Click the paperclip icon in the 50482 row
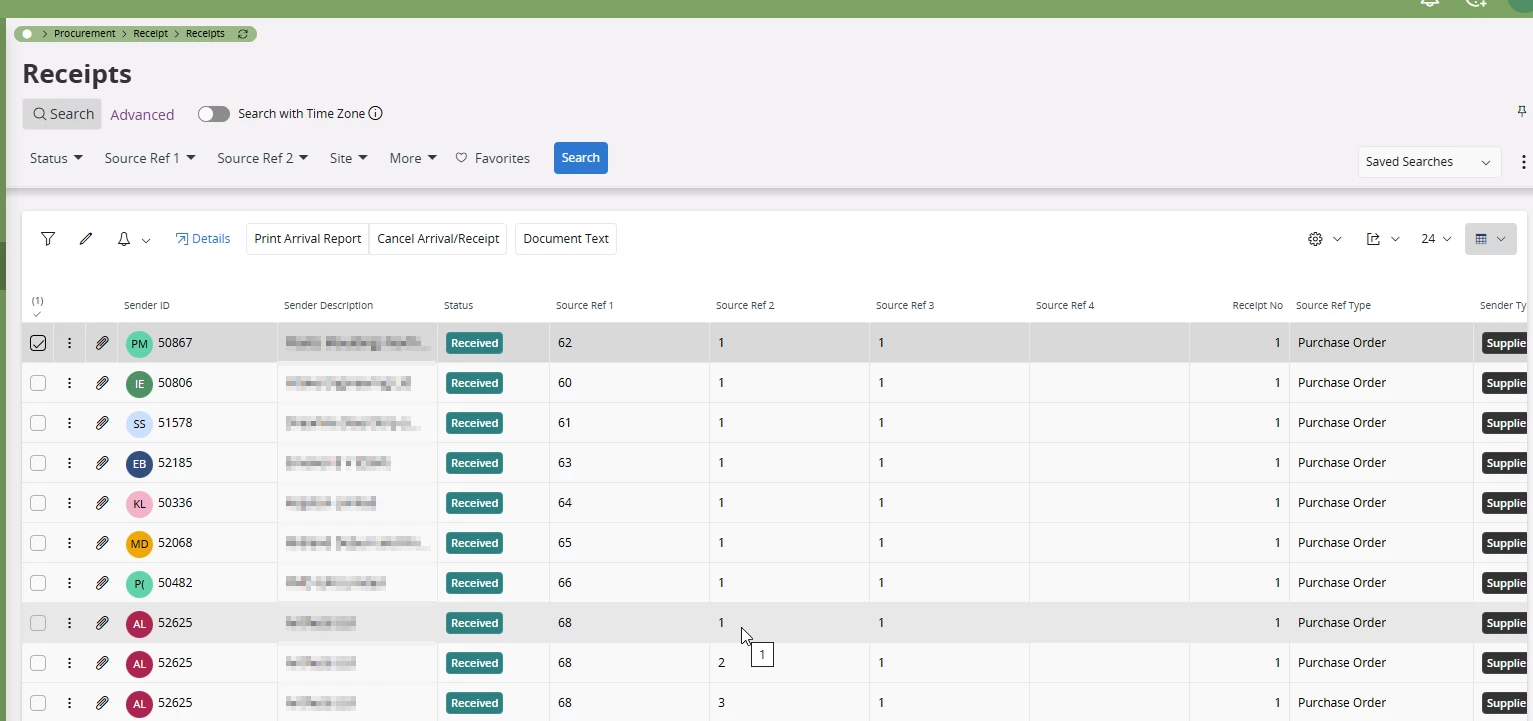 coord(102,583)
